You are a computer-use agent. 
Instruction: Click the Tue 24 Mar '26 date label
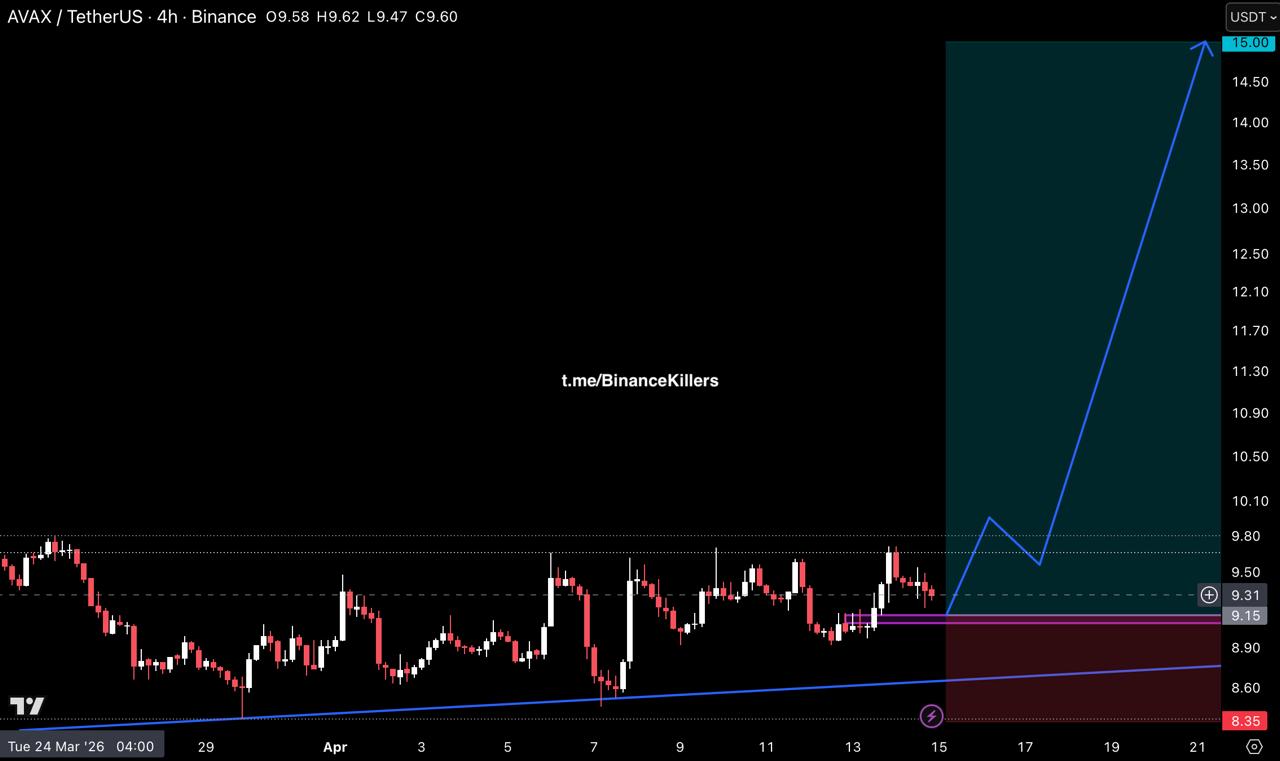point(80,746)
